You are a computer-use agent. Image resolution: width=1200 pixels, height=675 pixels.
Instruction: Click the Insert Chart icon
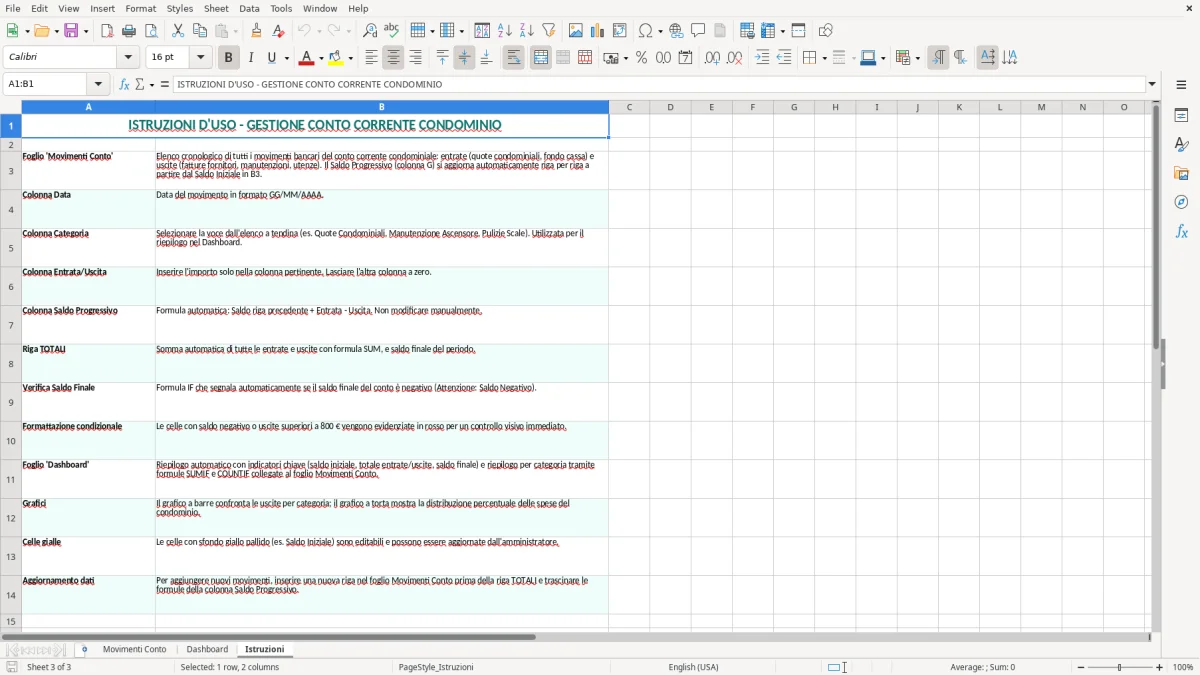[x=598, y=31]
